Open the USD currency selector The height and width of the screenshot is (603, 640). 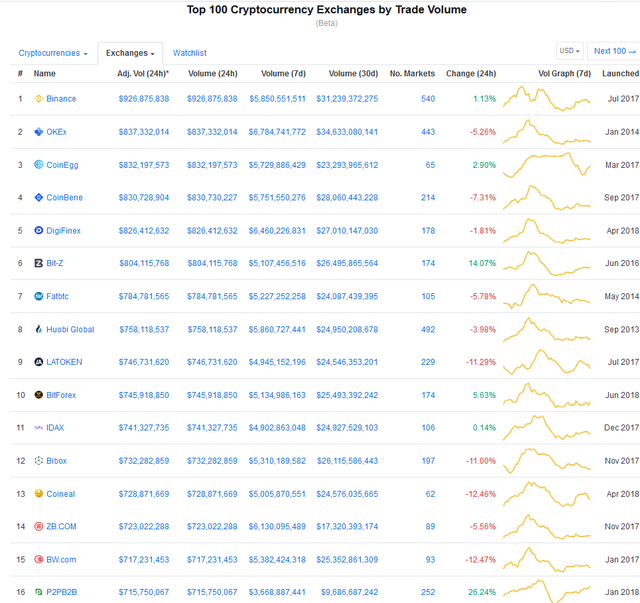(569, 51)
